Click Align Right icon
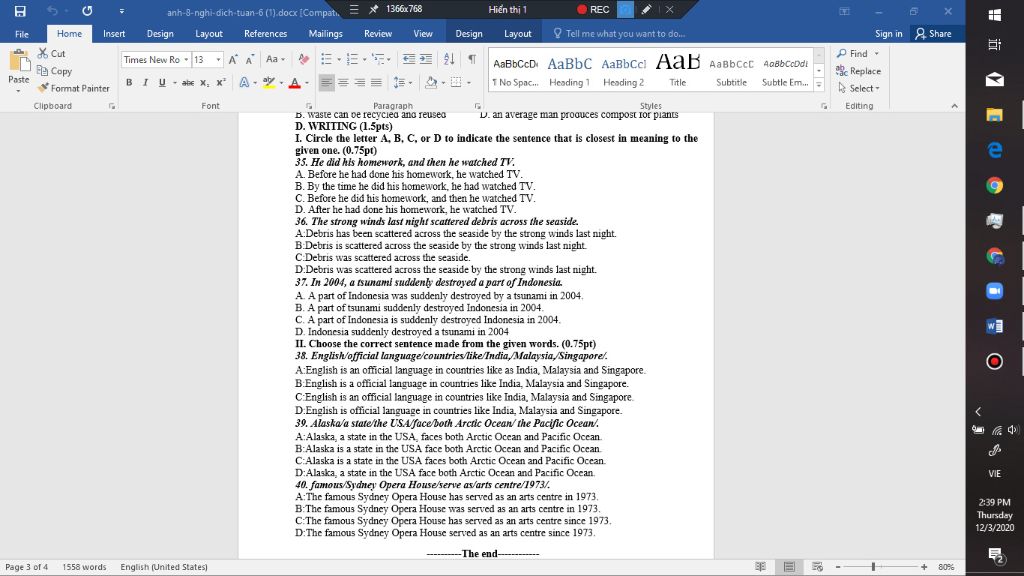 (359, 83)
